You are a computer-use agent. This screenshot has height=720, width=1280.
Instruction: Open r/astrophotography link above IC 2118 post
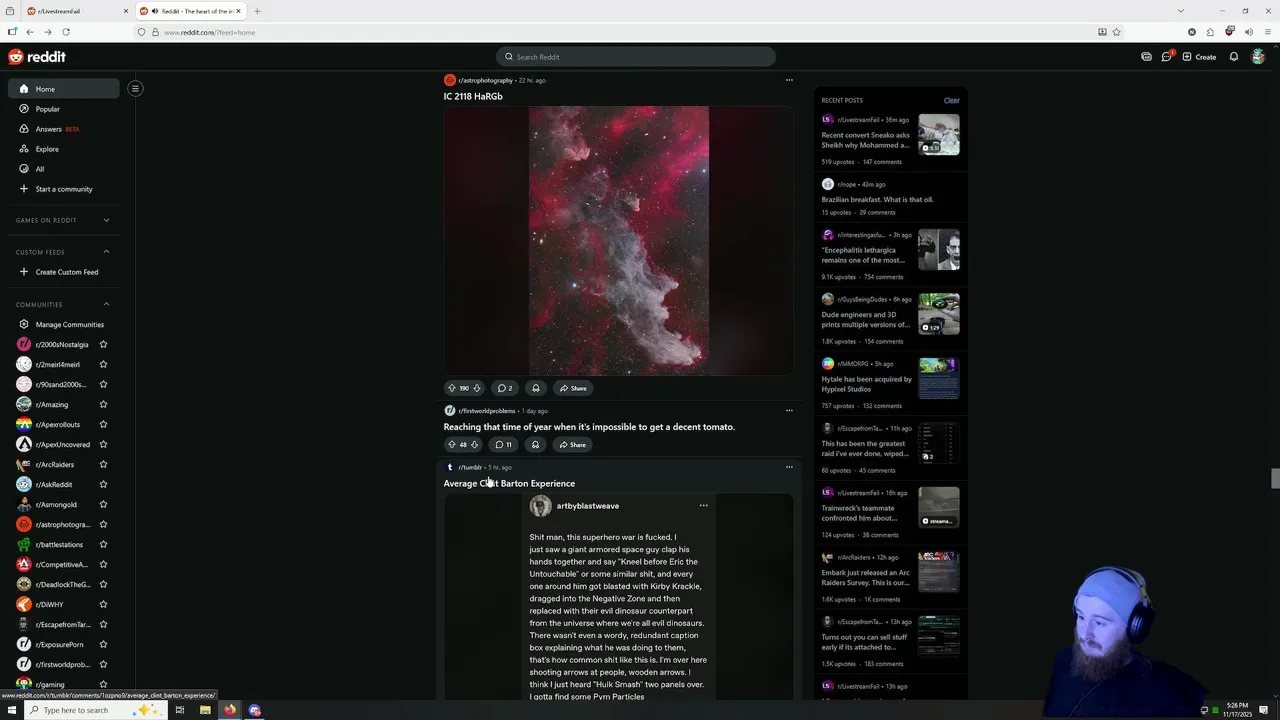(485, 80)
